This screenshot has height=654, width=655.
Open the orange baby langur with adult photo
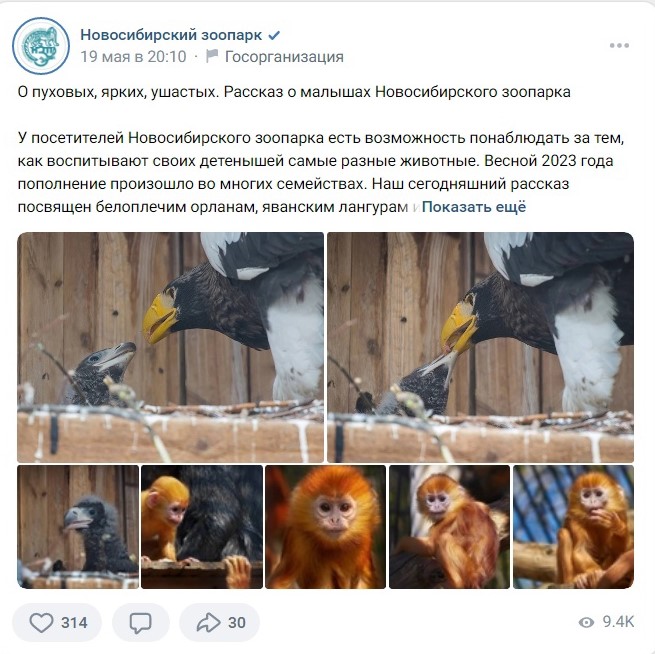point(202,527)
